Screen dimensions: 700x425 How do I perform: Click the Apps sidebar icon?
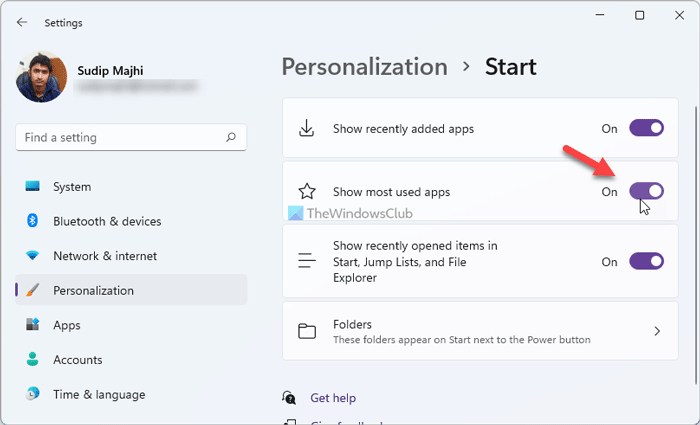coord(32,325)
